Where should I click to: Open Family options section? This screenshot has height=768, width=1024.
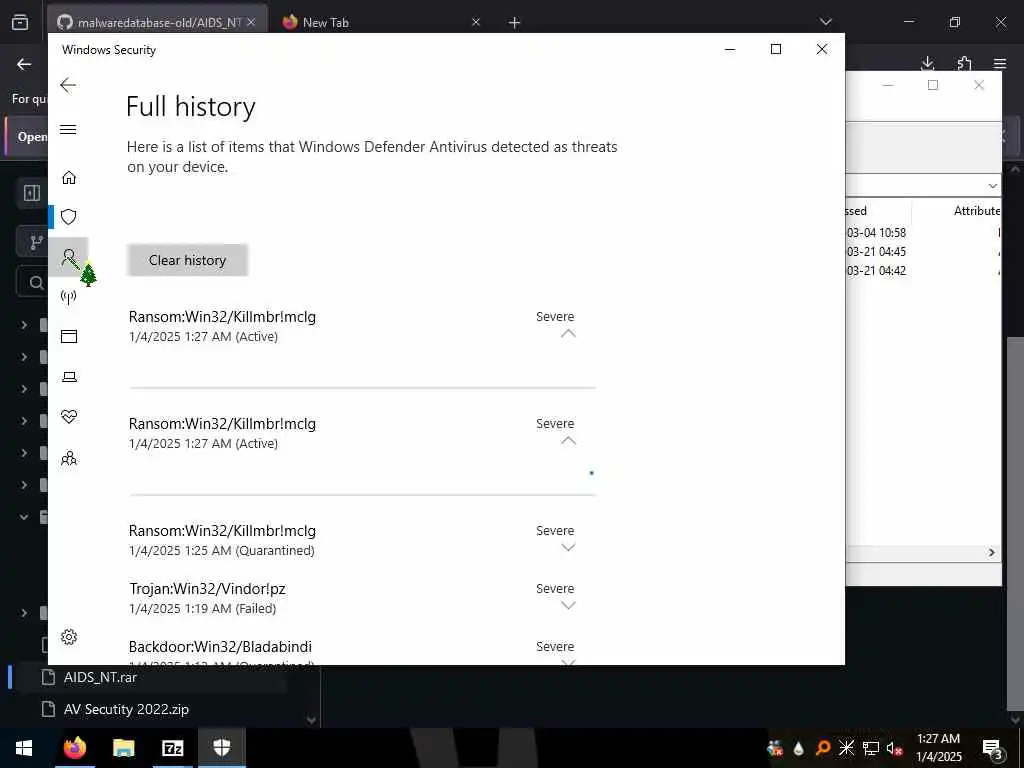click(x=69, y=458)
